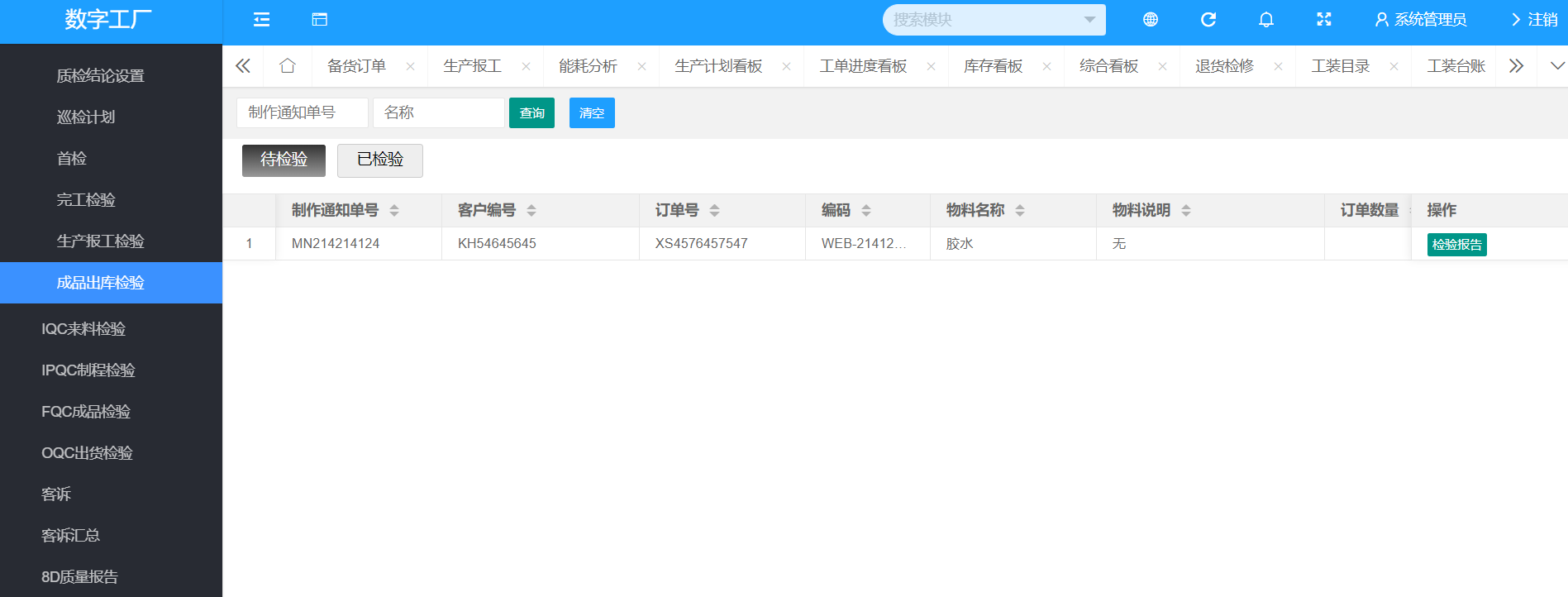The image size is (1568, 597).
Task: Switch to the 能耗分析 tab
Action: pos(588,66)
